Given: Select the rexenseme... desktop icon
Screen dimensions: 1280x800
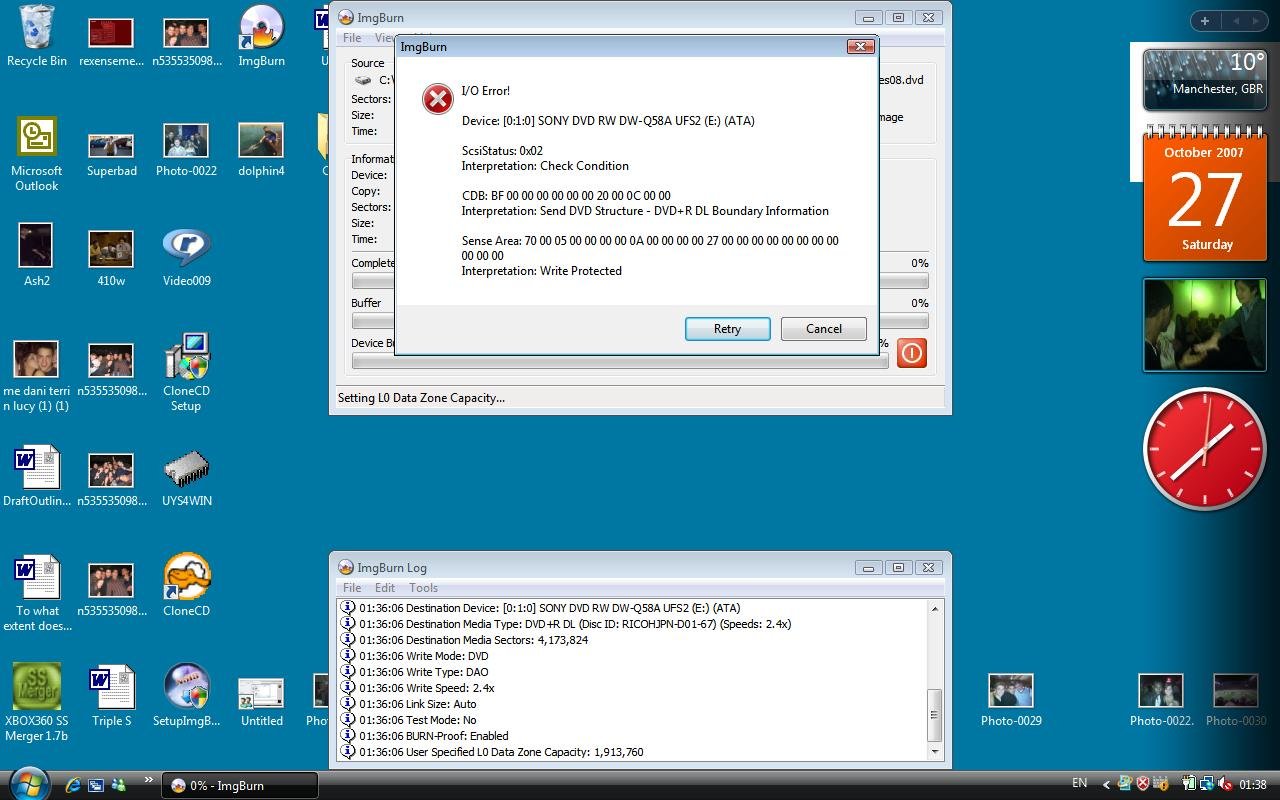Looking at the screenshot, I should click(111, 41).
